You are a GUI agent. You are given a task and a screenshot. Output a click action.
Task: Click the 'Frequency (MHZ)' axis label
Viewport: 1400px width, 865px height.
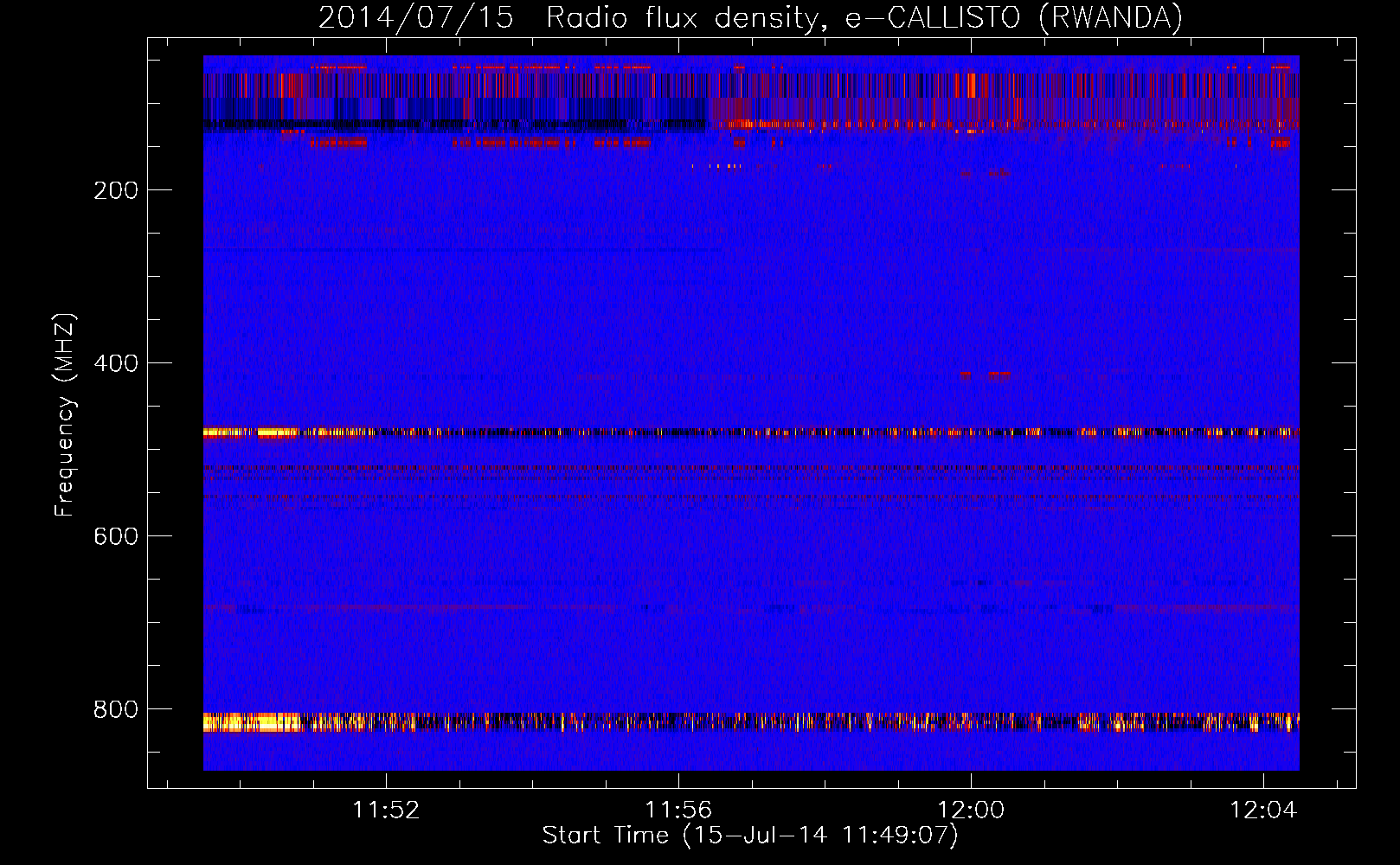pyautogui.click(x=66, y=414)
